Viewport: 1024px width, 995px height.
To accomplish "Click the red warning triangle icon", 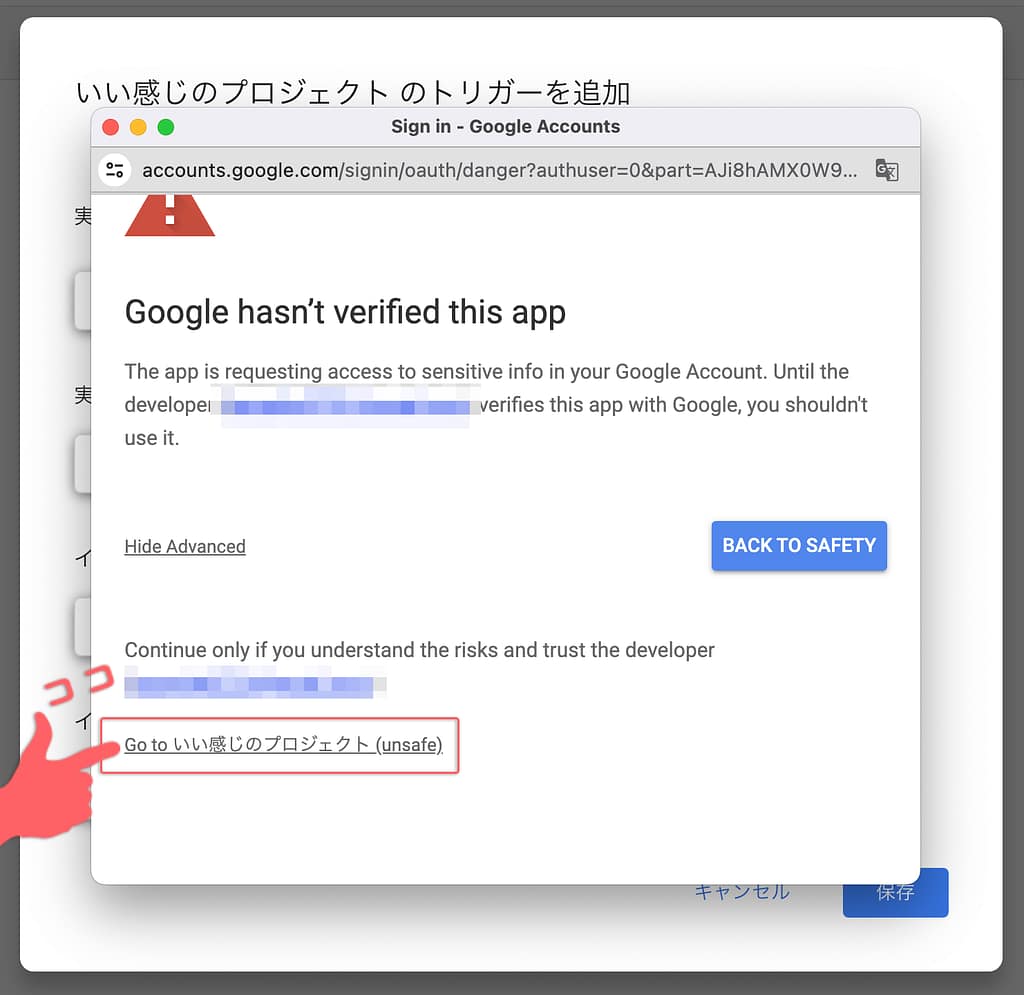I will click(170, 215).
